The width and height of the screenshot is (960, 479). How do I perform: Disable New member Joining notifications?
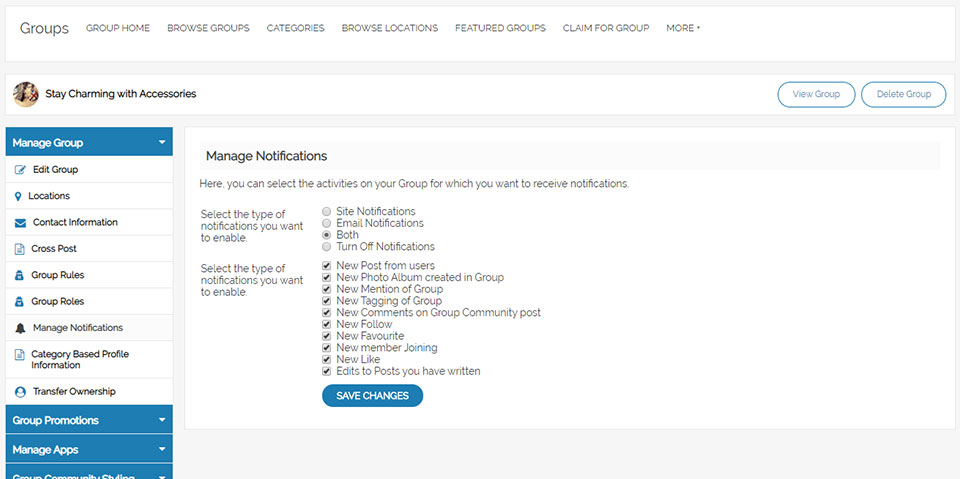click(x=327, y=348)
